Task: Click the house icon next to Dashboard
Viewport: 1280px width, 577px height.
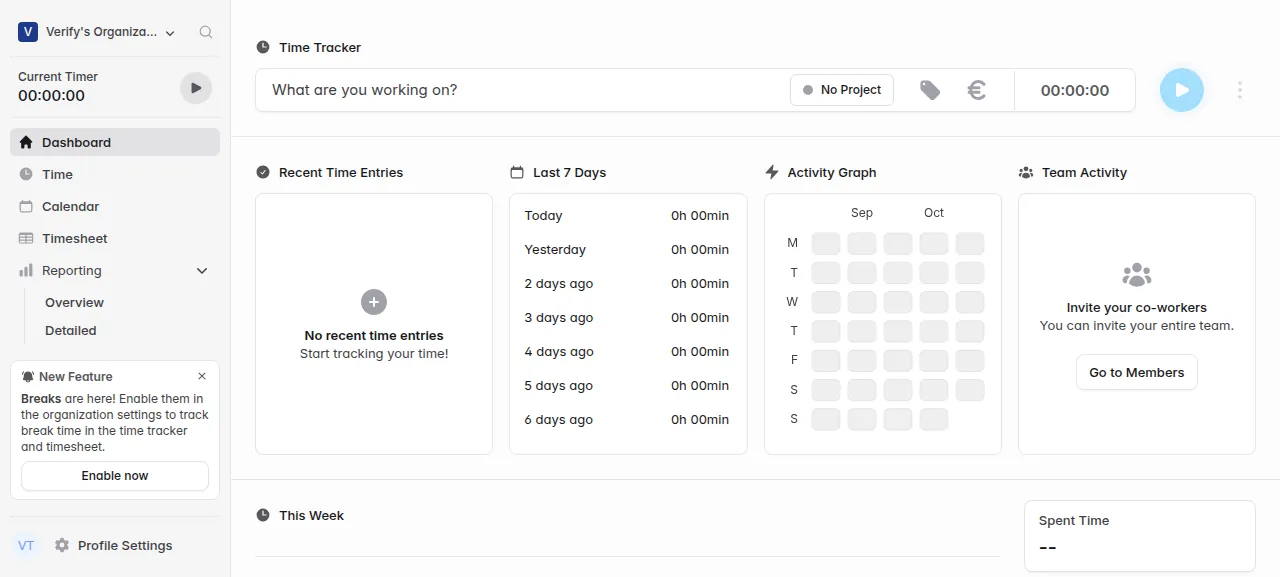Action: (x=26, y=142)
